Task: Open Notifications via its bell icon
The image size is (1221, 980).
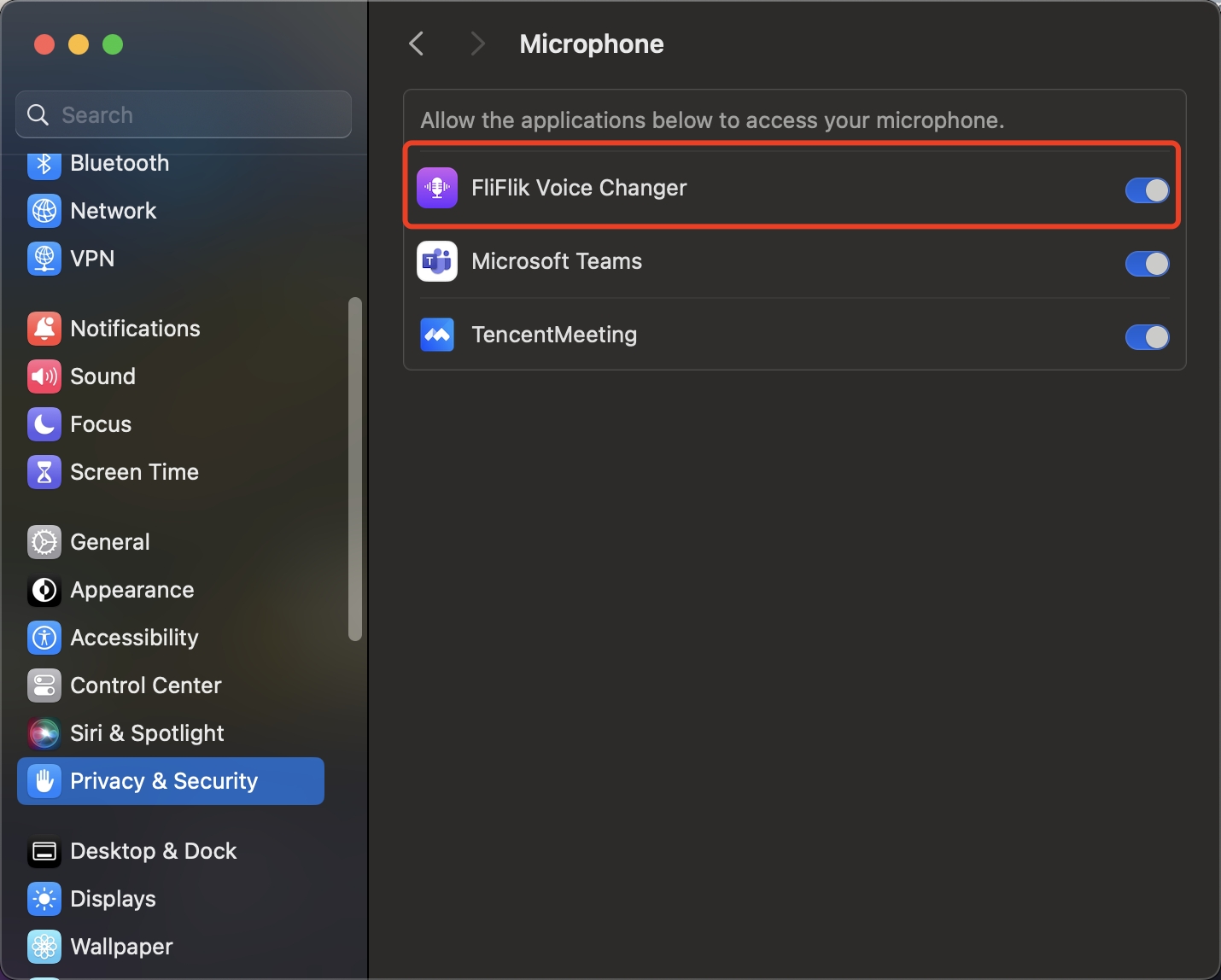Action: 44,328
